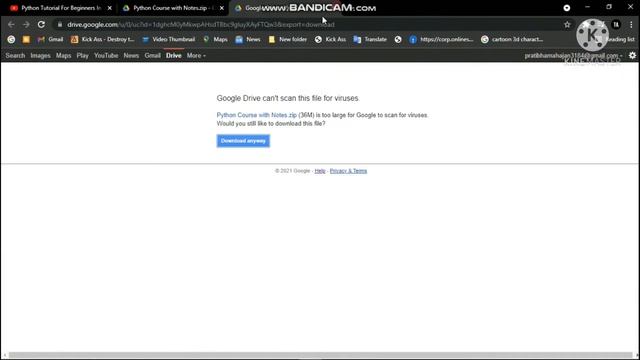Click the Google G bookmark icon
640x360 pixels.
tap(11, 39)
